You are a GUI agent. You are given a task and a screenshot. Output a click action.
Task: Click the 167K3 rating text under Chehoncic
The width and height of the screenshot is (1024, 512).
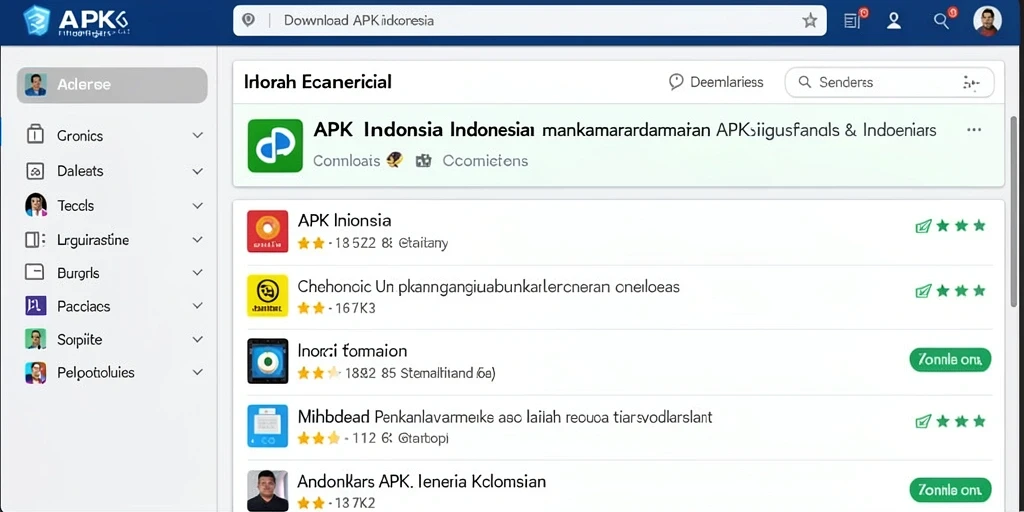tap(355, 308)
